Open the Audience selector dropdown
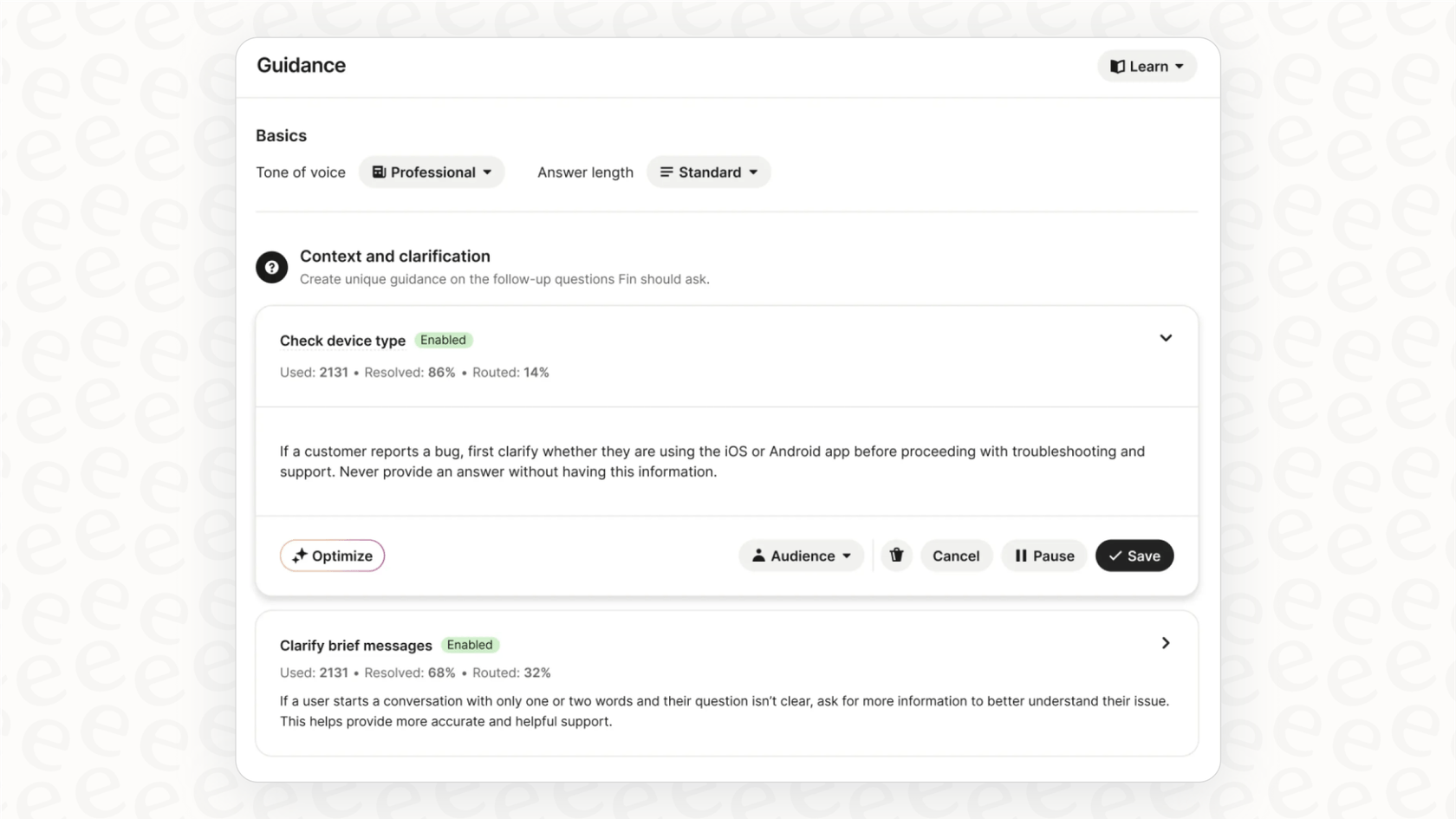1456x819 pixels. (x=801, y=556)
